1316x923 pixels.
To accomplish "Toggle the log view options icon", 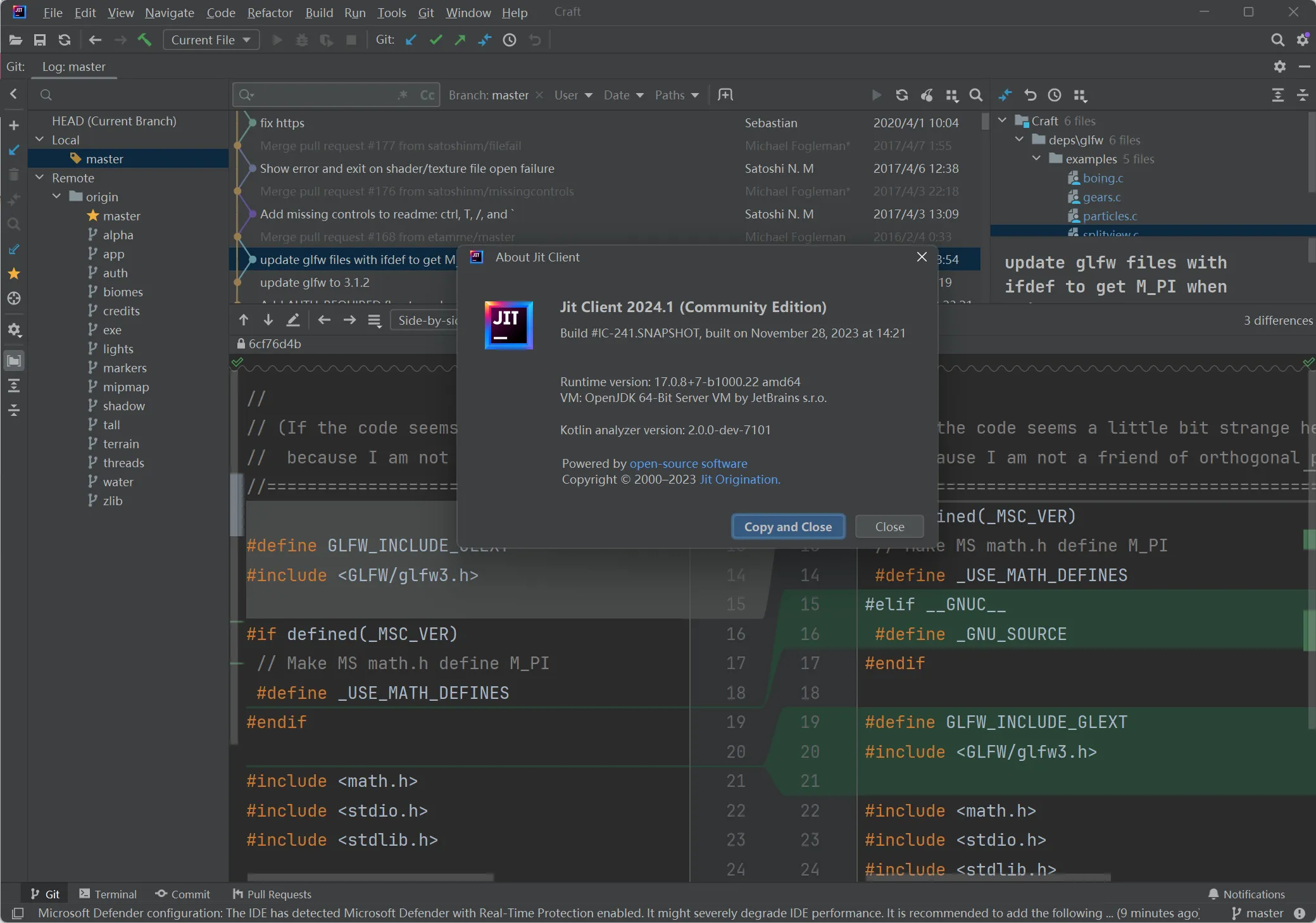I will click(951, 95).
